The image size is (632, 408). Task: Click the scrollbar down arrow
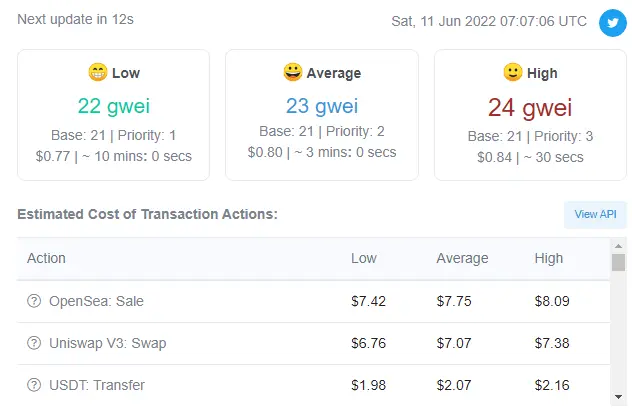tap(618, 397)
